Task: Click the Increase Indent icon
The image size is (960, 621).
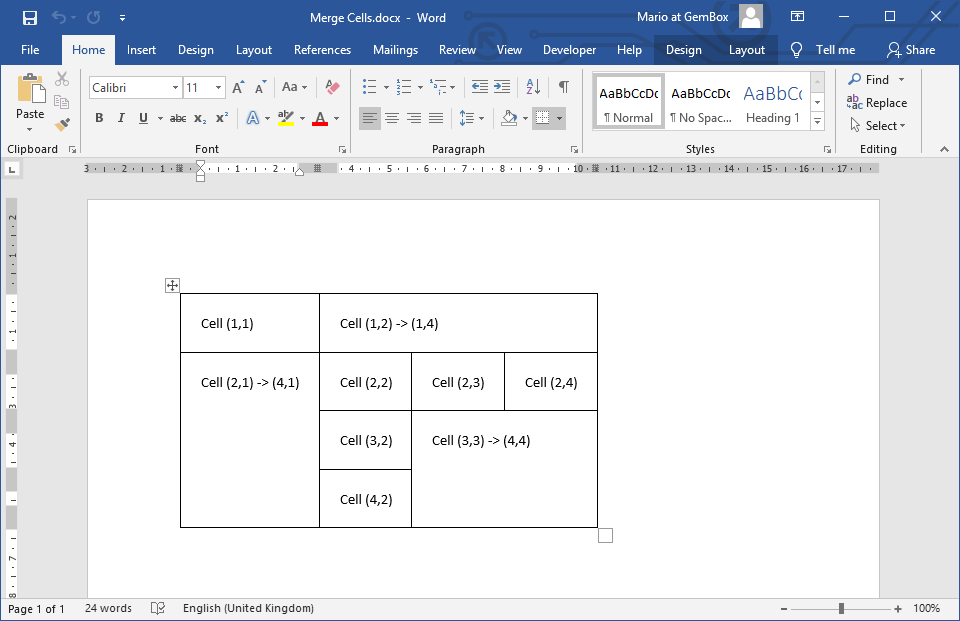Action: [x=502, y=87]
